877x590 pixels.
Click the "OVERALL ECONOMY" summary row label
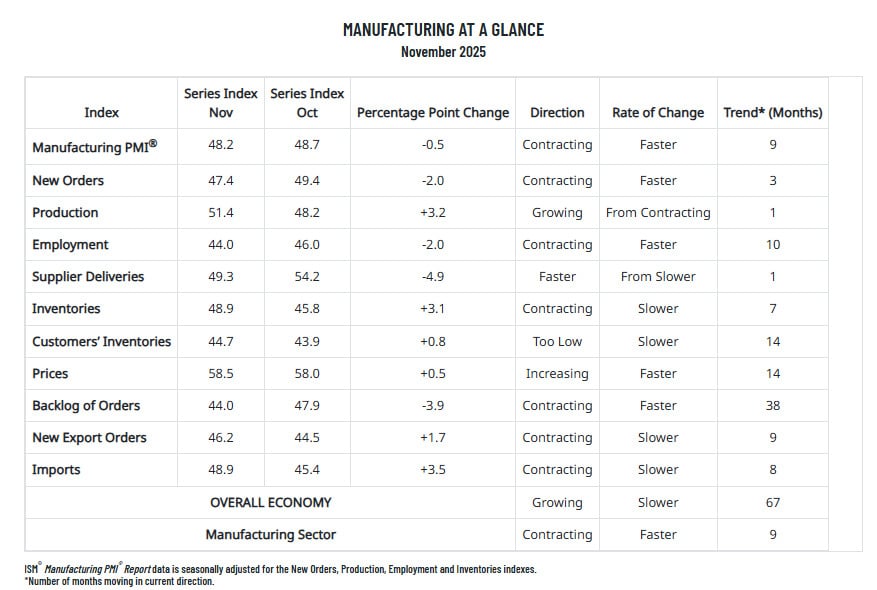click(270, 503)
